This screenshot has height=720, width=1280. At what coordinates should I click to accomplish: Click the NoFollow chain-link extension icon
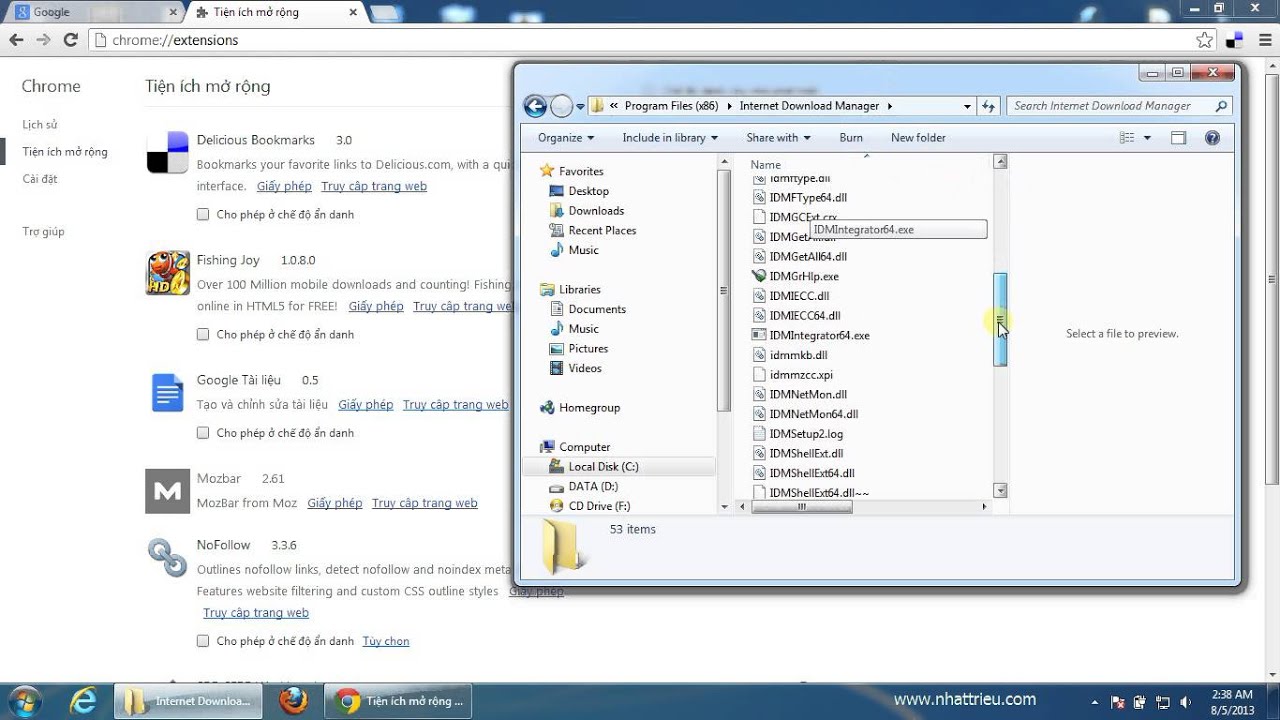click(168, 557)
